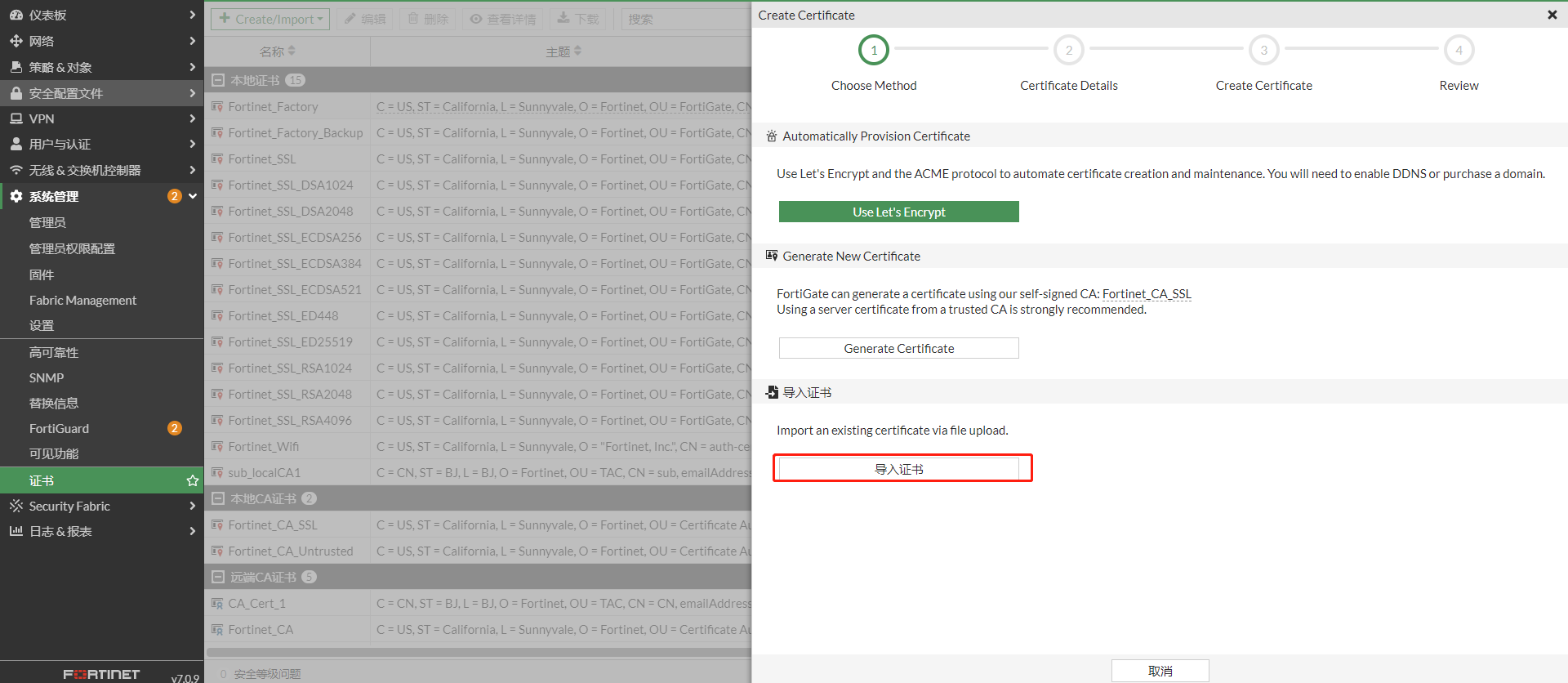The height and width of the screenshot is (683, 1568).
Task: Click certificate icon beside Fortinet_Wifi row
Action: pyautogui.click(x=217, y=446)
